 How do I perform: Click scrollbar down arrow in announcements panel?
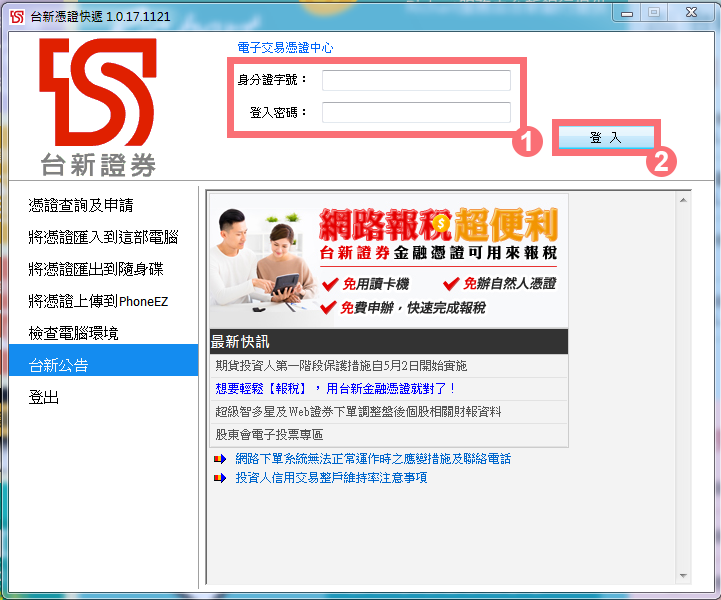tap(683, 576)
